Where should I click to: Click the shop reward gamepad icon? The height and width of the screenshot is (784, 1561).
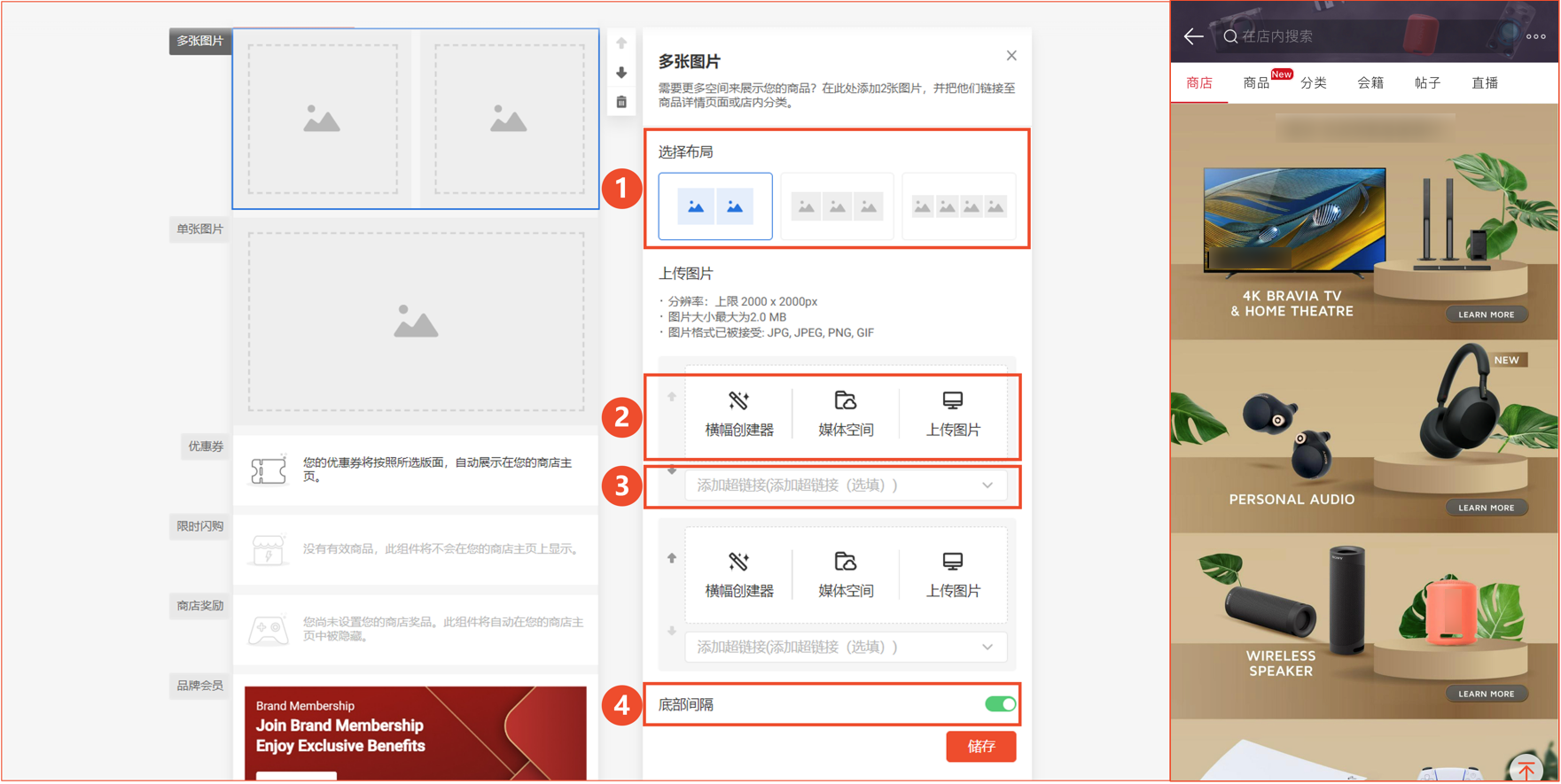[x=269, y=631]
